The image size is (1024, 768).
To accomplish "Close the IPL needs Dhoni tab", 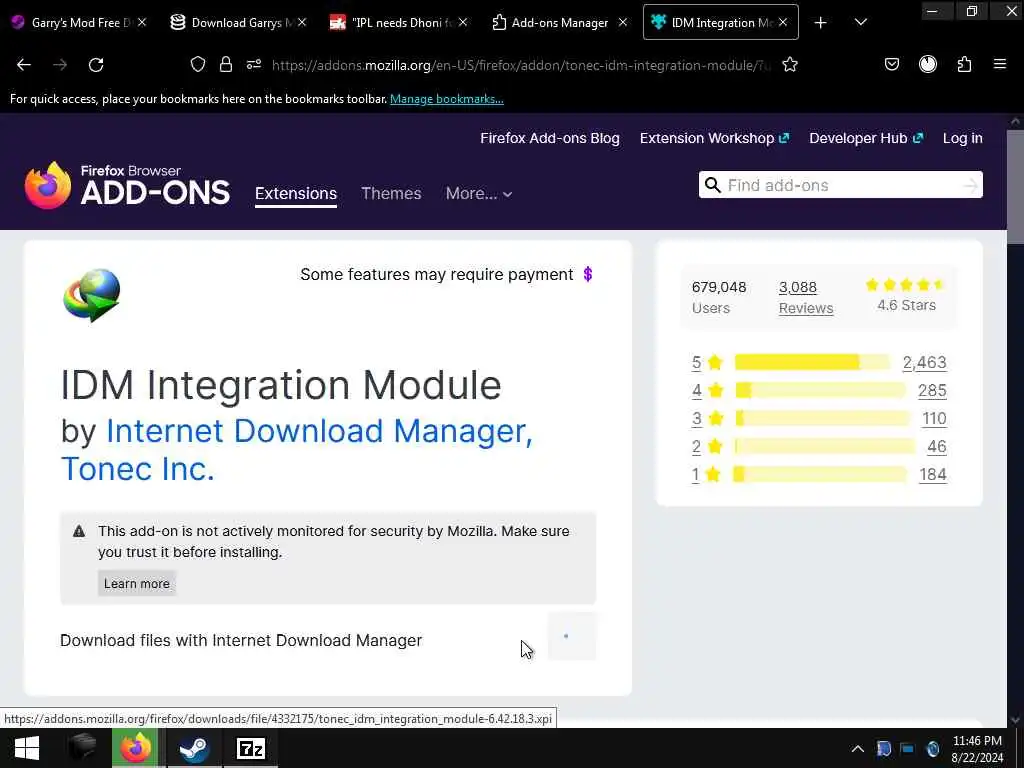I will pos(463,22).
